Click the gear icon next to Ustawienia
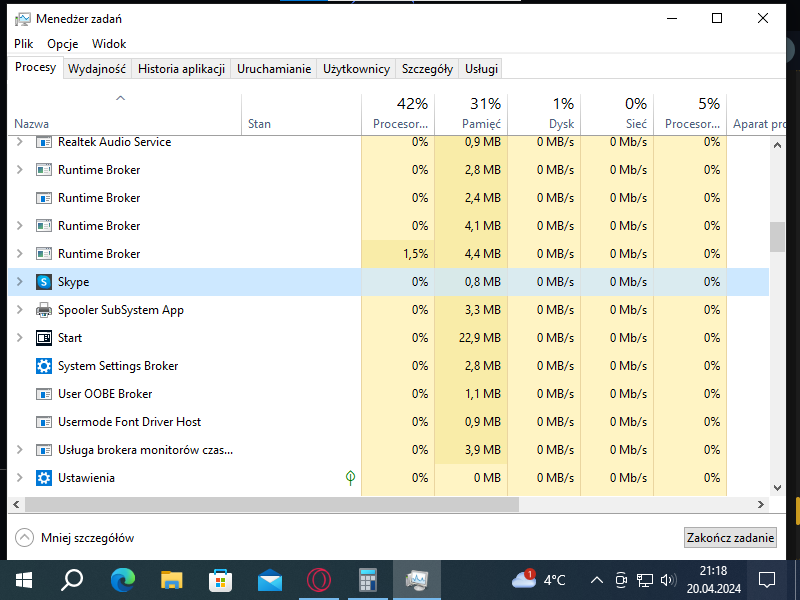Viewport: 800px width, 600px height. point(44,478)
